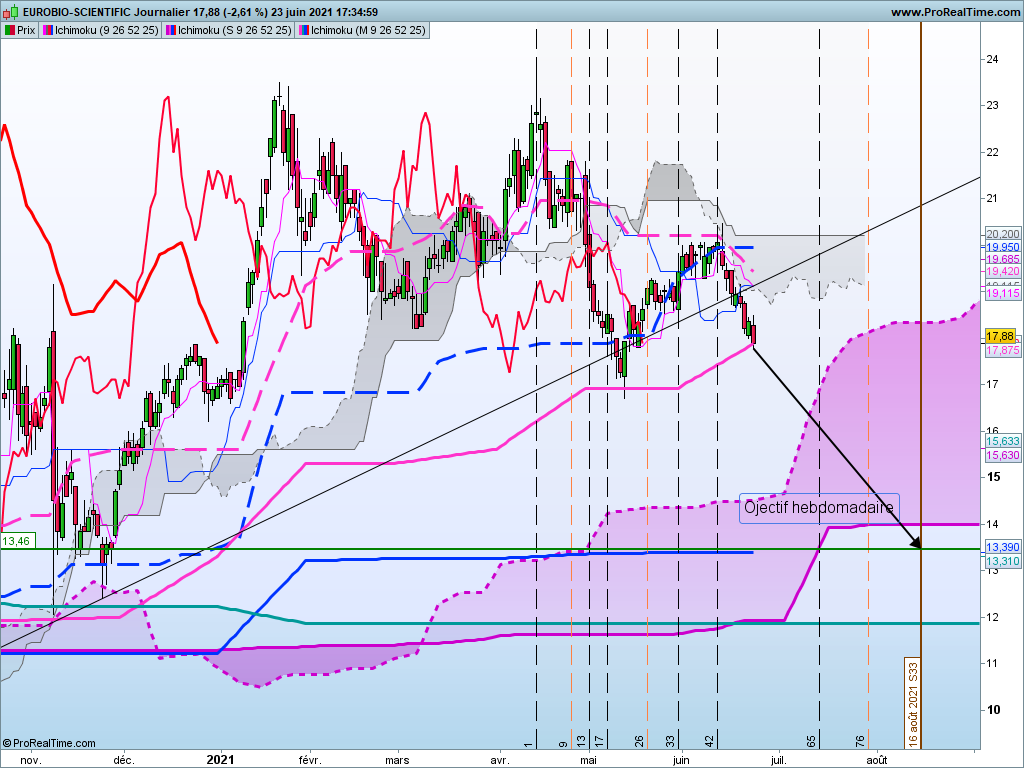1024x768 pixels.
Task: Click the vertical line marker numbered 33
Action: click(670, 742)
